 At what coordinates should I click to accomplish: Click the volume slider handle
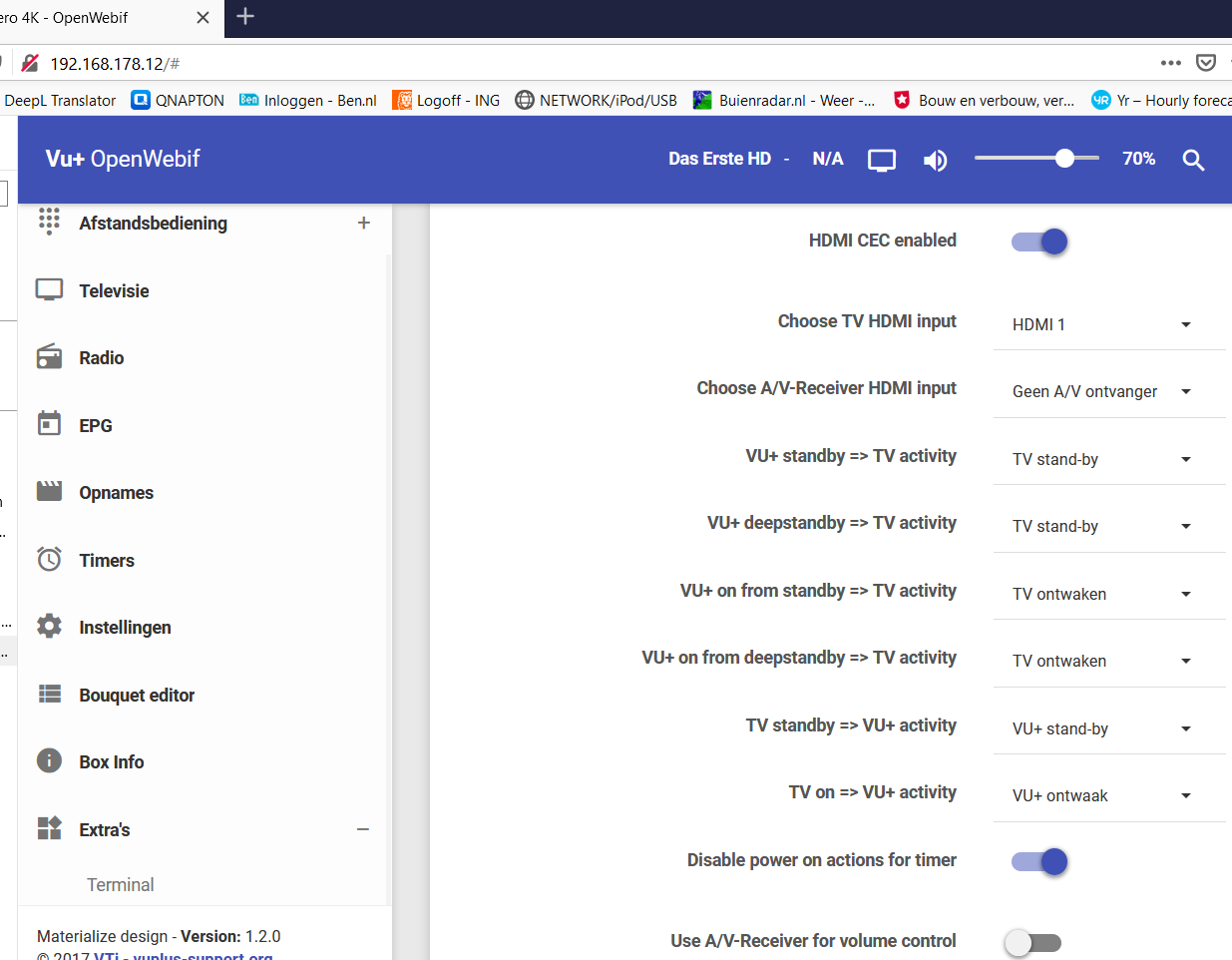(x=1064, y=159)
